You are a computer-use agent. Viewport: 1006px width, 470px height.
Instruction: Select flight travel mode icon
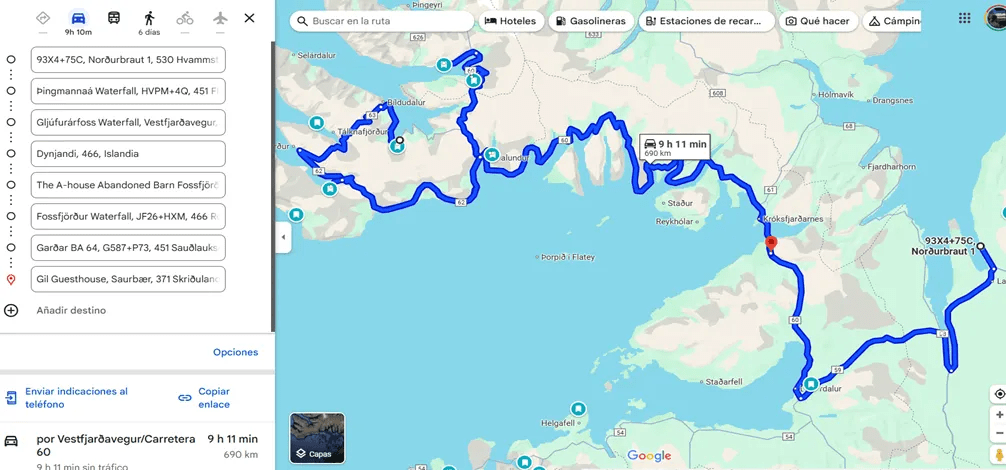coord(220,18)
